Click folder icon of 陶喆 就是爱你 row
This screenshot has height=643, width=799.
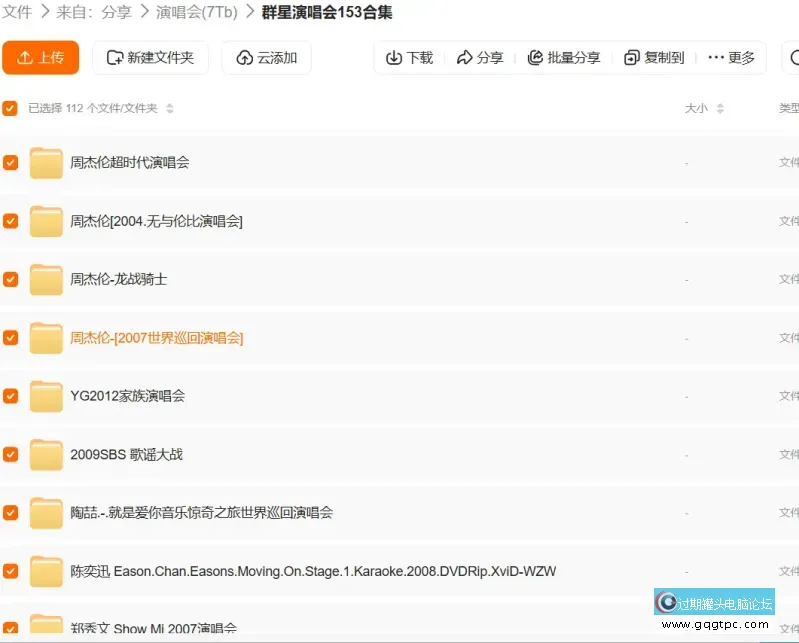46,513
